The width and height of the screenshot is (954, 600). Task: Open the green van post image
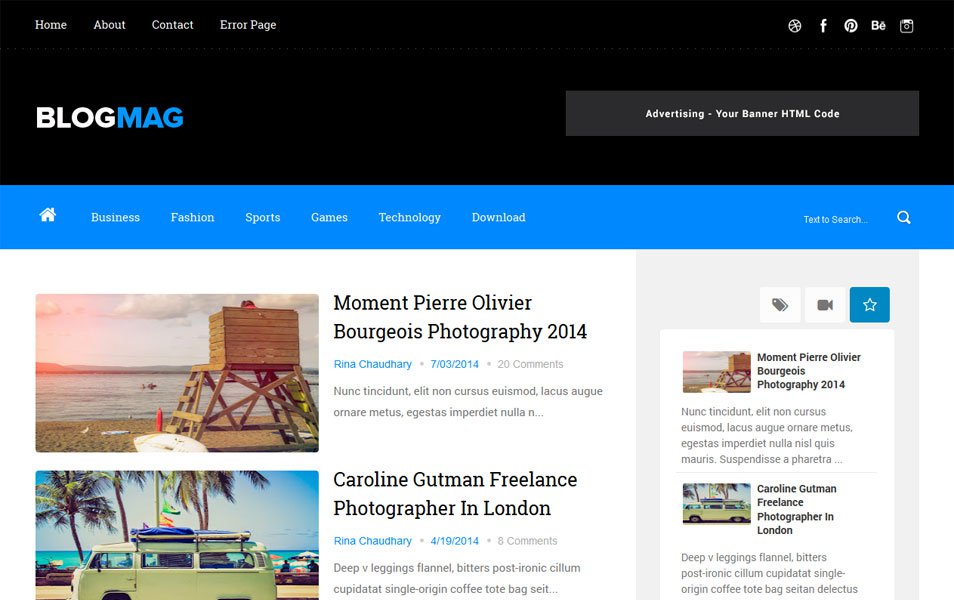coord(177,535)
